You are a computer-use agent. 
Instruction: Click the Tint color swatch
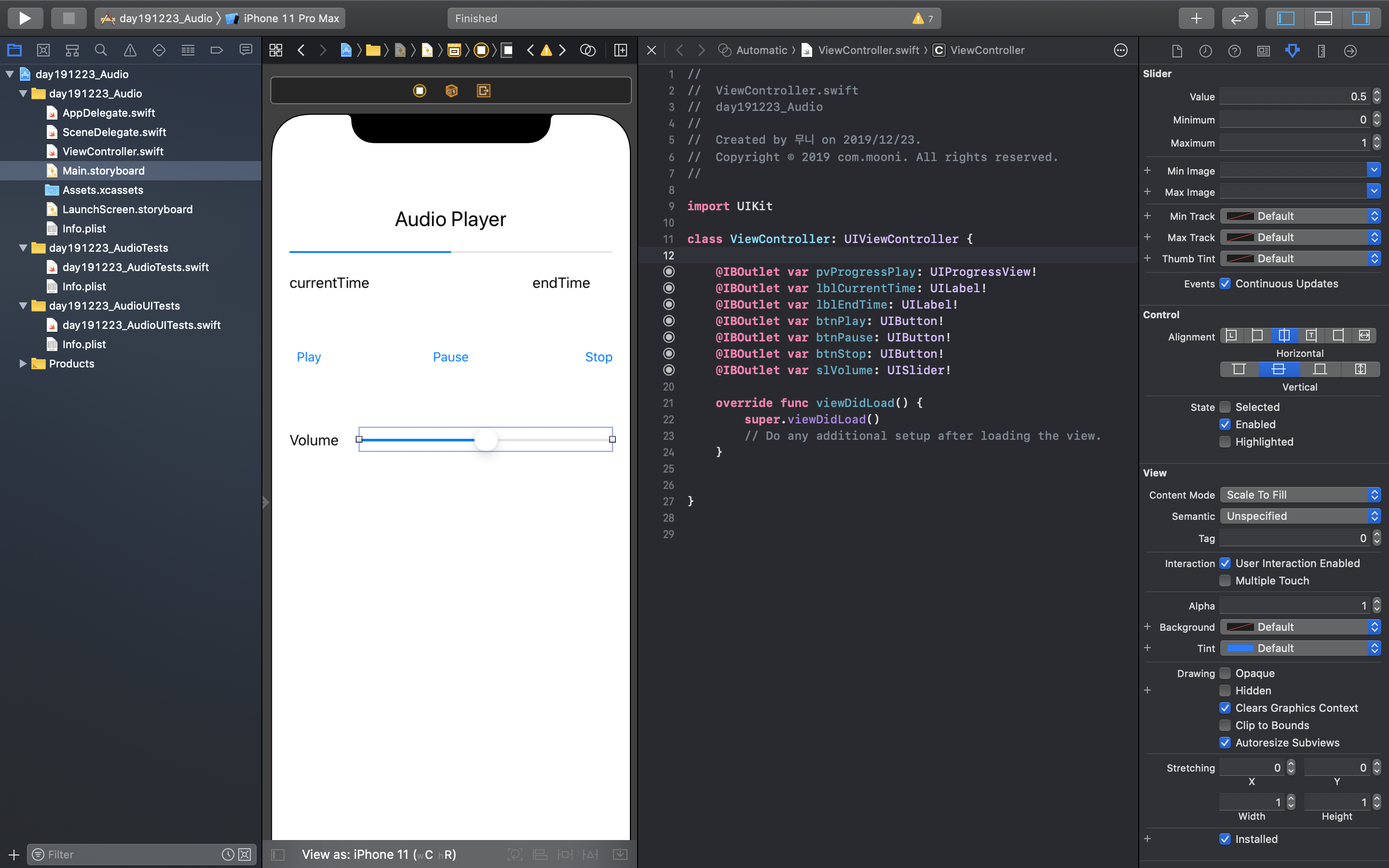click(1240, 648)
